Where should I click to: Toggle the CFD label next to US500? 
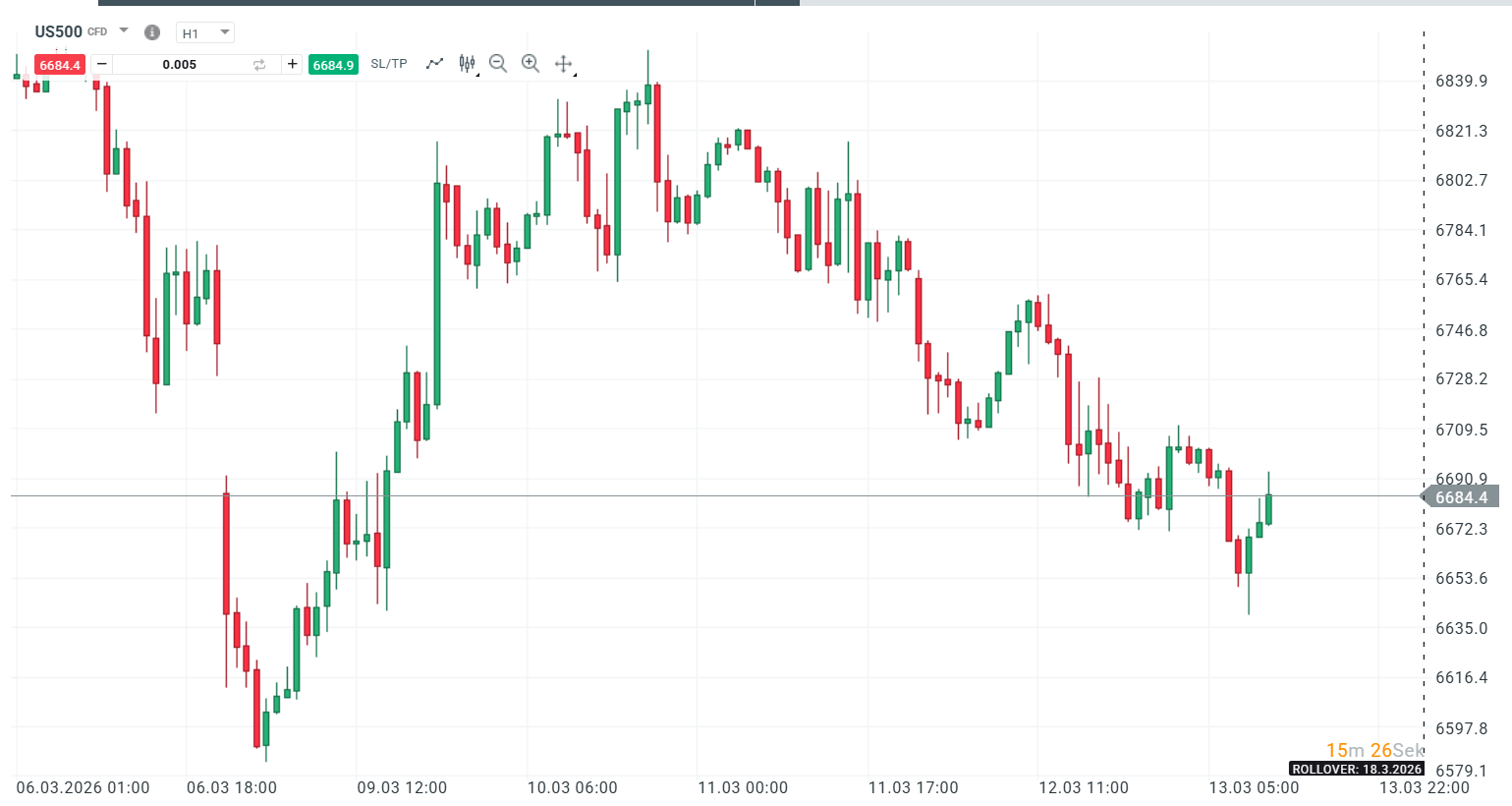97,31
